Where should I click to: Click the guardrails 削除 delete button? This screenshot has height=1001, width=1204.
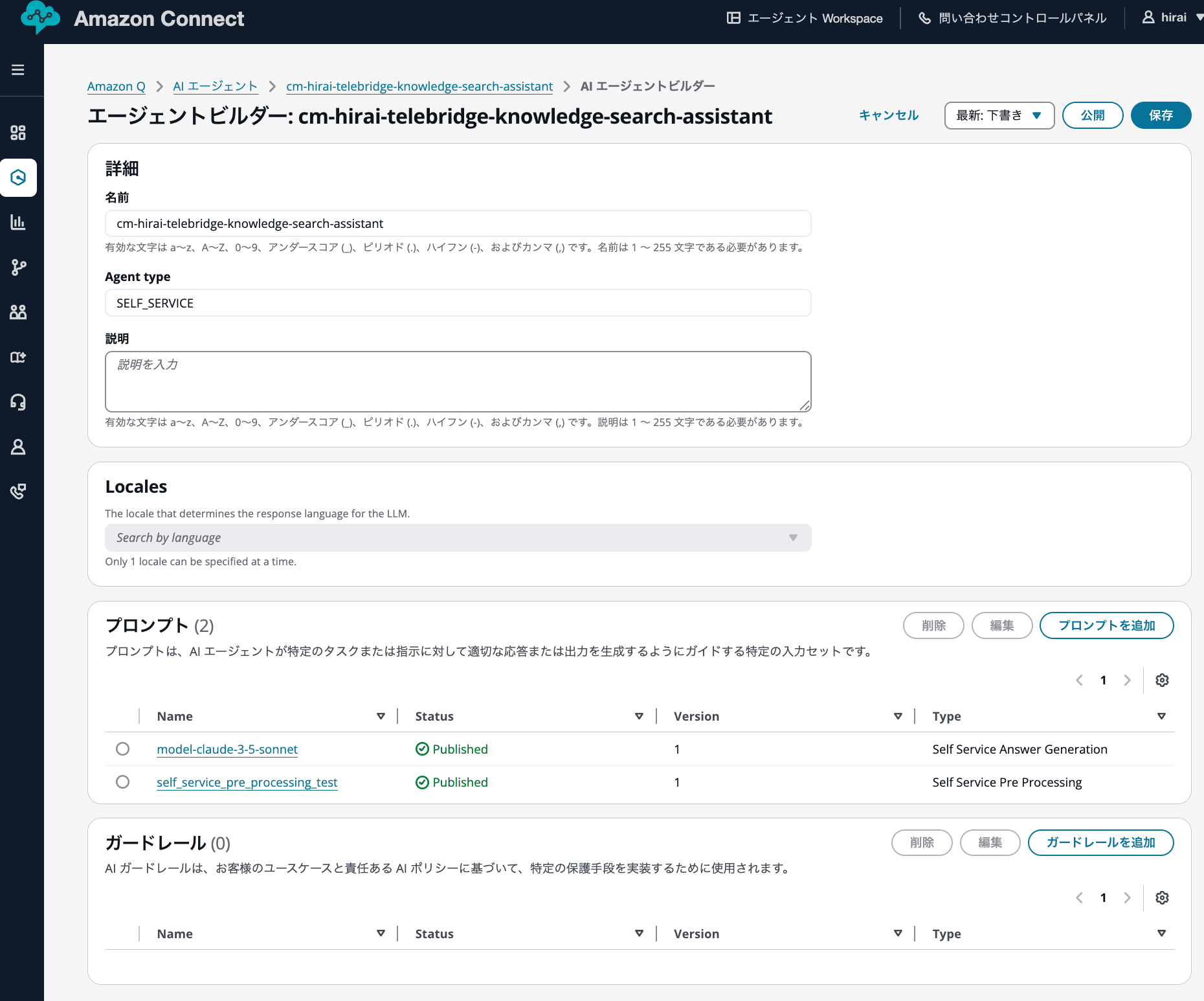coord(922,842)
